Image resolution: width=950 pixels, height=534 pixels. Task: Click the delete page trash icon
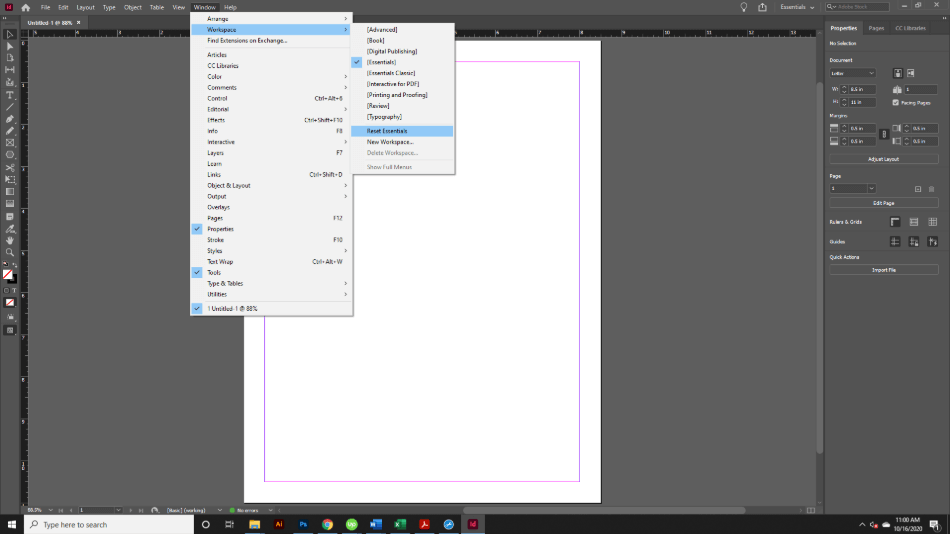pyautogui.click(x=932, y=189)
